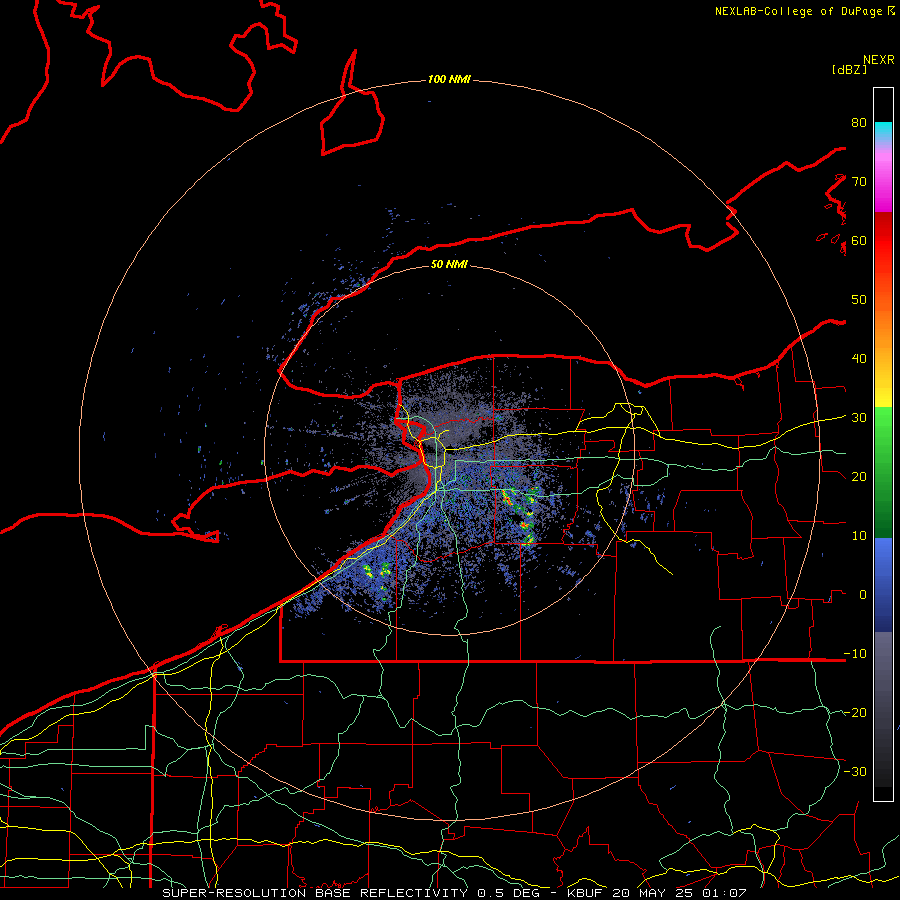Image resolution: width=900 pixels, height=900 pixels.
Task: Click the 80 value on the dBZ scale
Action: 859,123
